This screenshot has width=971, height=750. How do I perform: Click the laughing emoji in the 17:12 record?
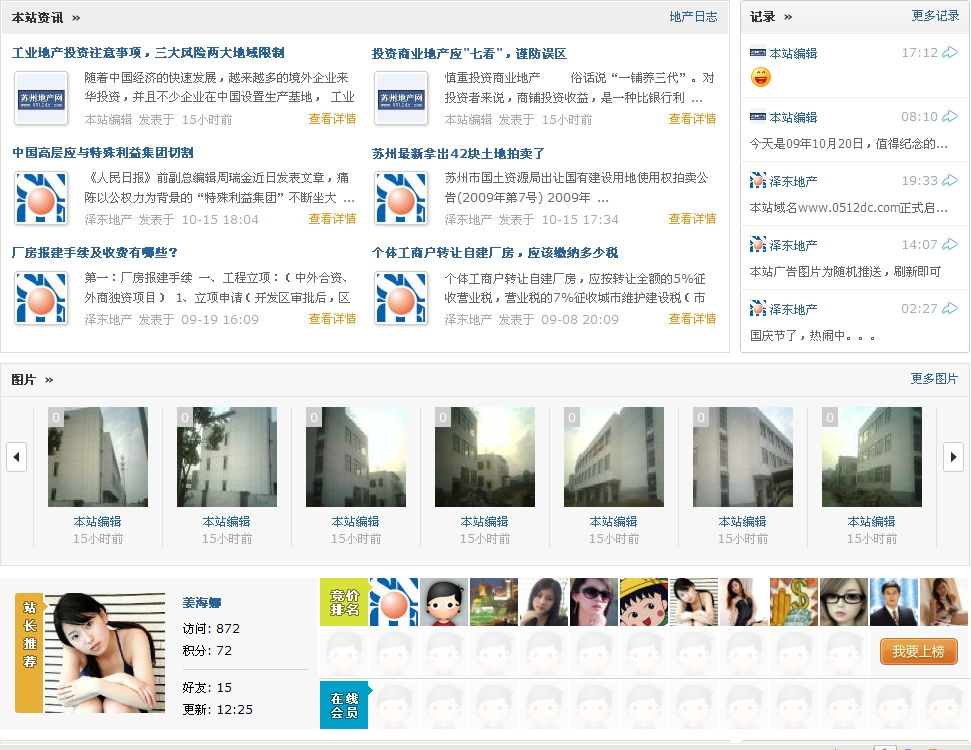[760, 77]
